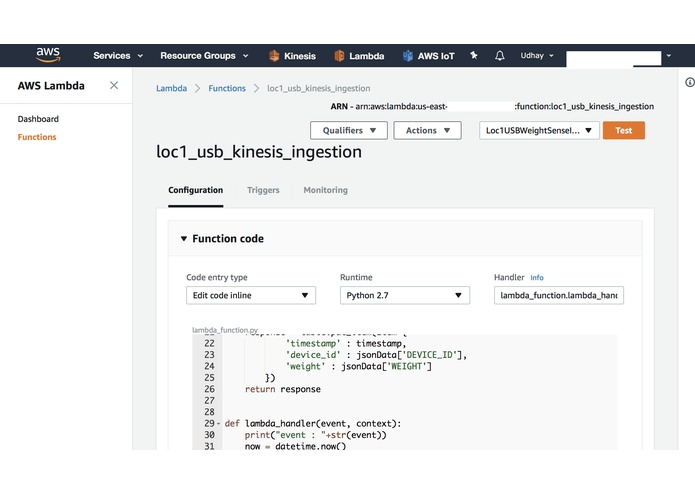Open the AWS IoT service shortcut
695x494 pixels.
click(x=428, y=56)
